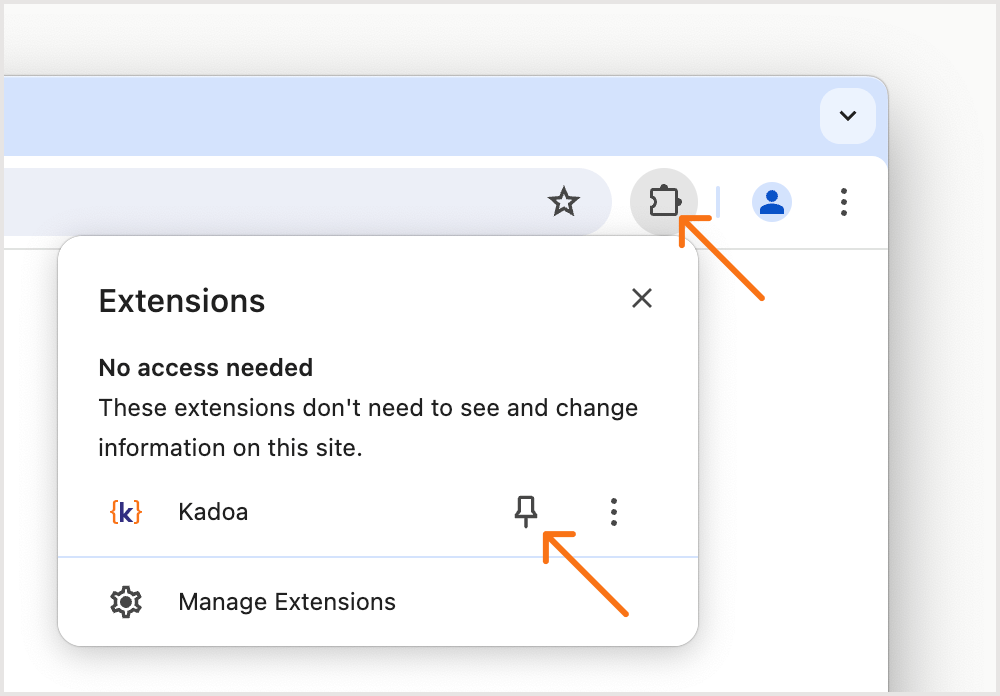Viewport: 1000px width, 696px height.
Task: Focus the address bar field
Action: [x=306, y=202]
